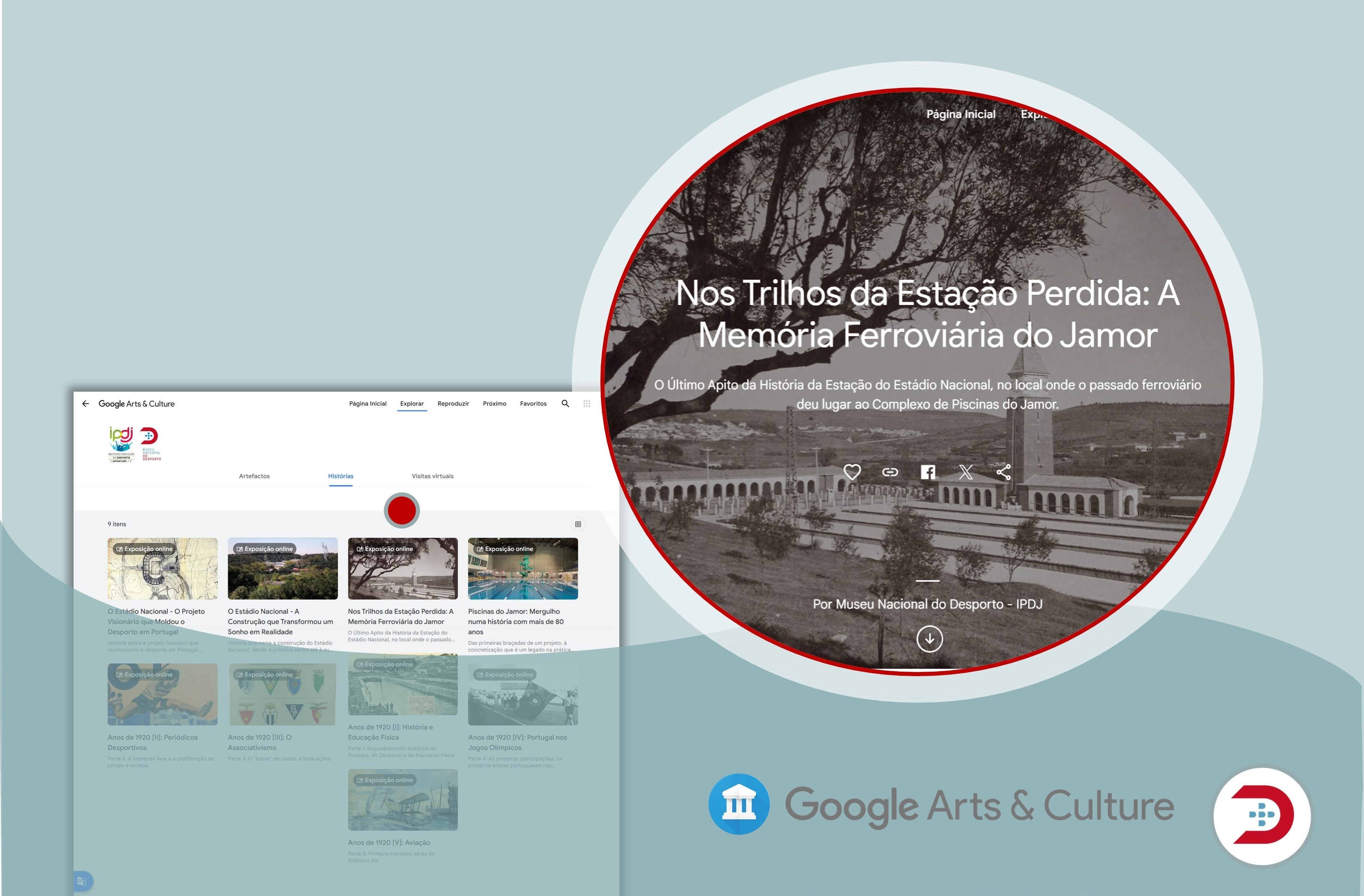Select the Explorar nav item
This screenshot has width=1364, height=896.
(412, 404)
